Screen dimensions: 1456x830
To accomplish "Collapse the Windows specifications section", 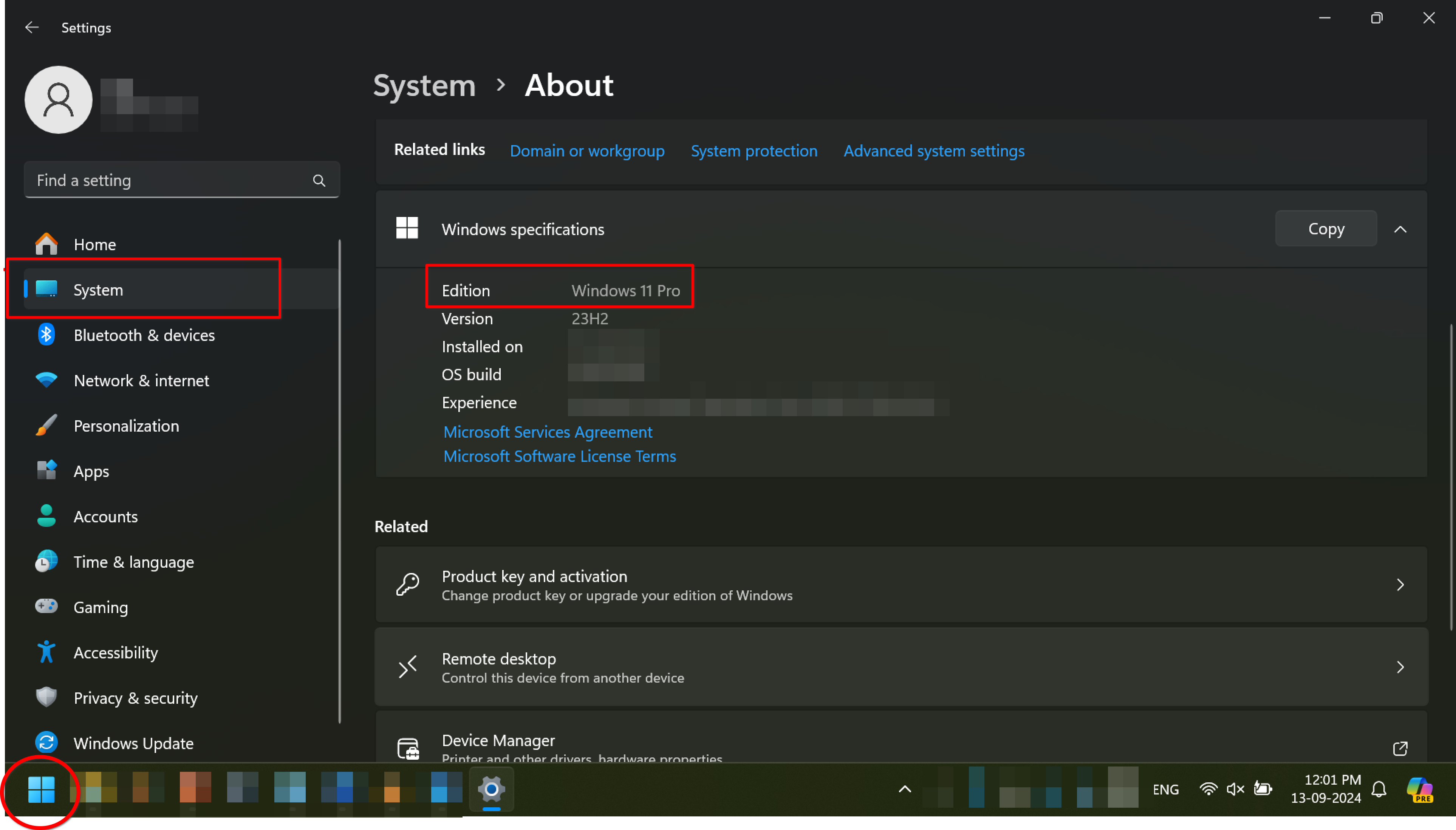I will 1401,229.
